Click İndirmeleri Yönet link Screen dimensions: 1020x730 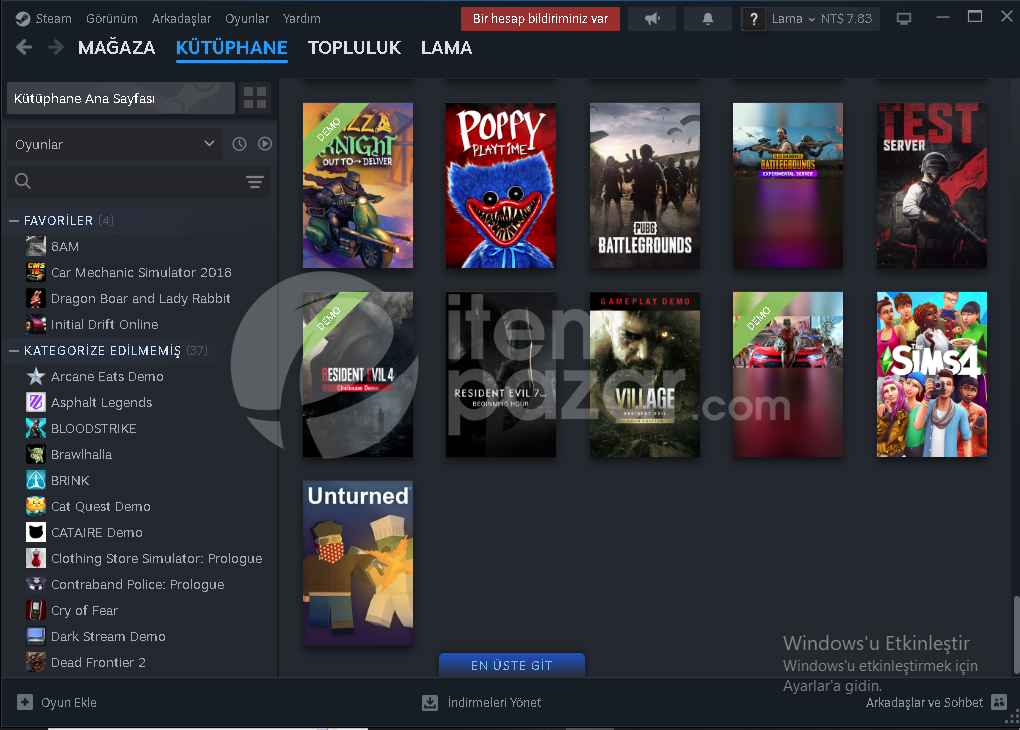point(494,703)
